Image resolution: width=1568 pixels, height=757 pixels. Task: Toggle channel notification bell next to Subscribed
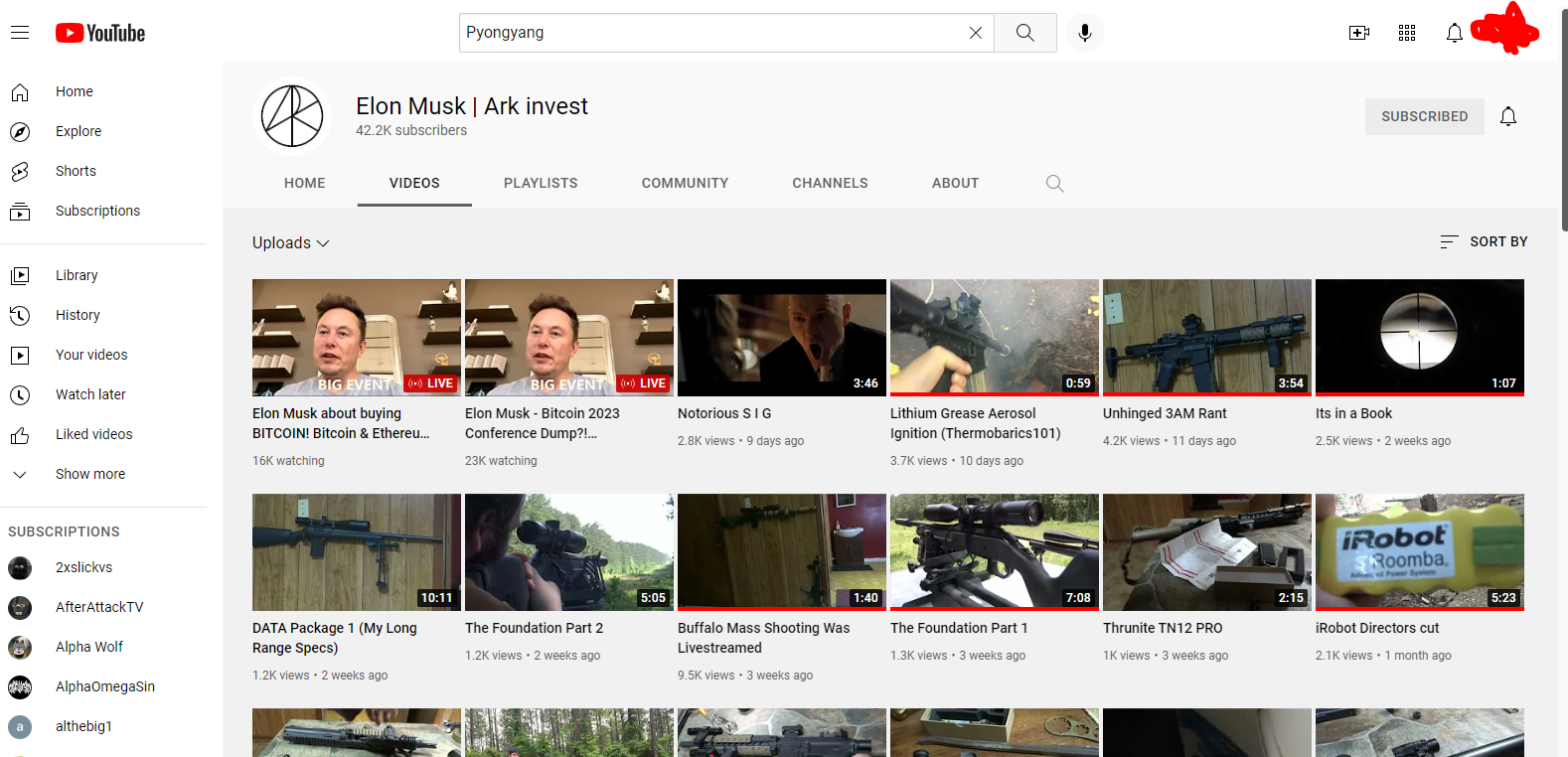(x=1508, y=116)
